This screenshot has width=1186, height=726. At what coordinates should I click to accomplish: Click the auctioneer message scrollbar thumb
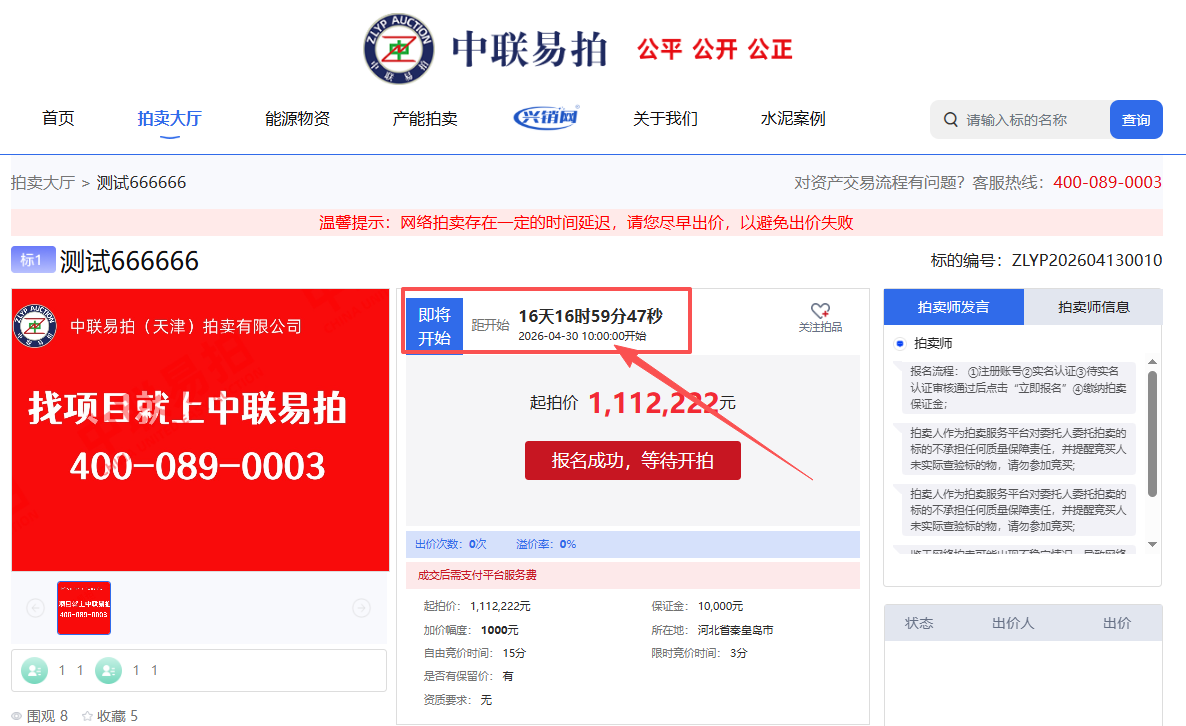1152,433
